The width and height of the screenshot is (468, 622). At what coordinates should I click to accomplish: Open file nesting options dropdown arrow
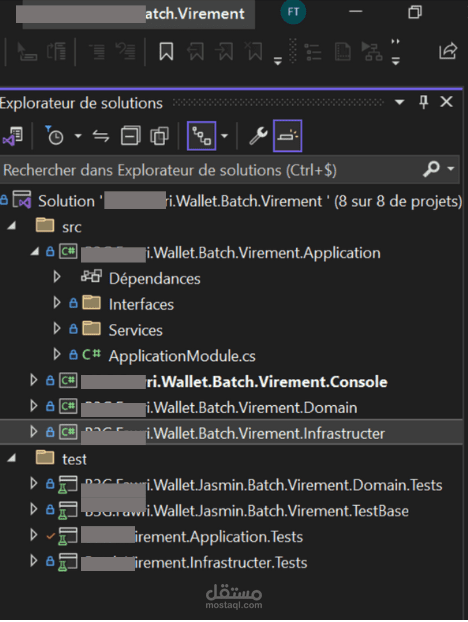[224, 136]
